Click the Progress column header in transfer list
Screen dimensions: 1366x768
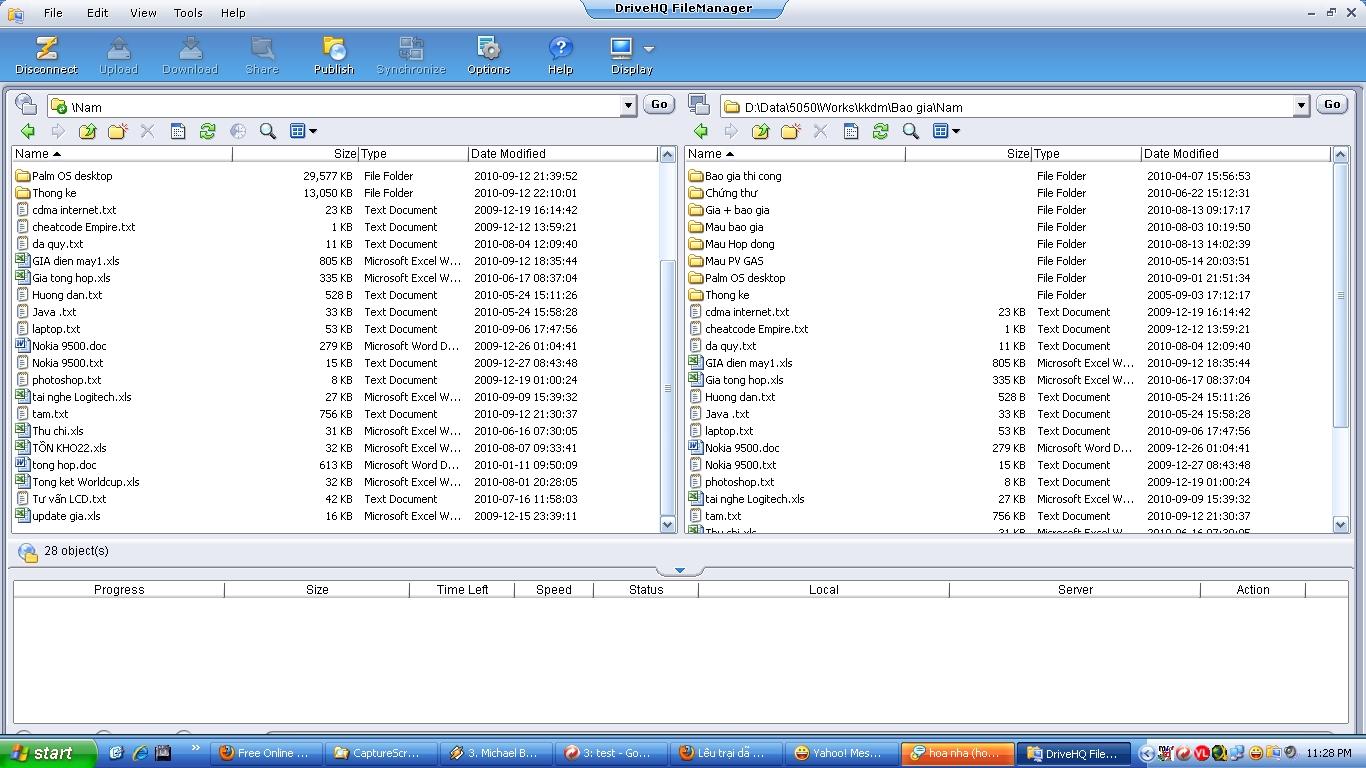[119, 590]
